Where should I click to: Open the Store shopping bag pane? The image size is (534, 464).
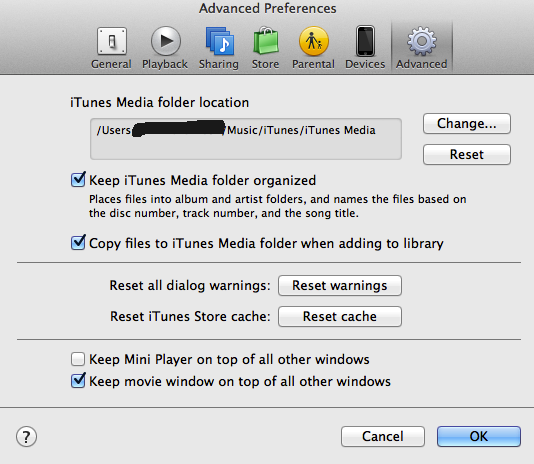pos(265,48)
